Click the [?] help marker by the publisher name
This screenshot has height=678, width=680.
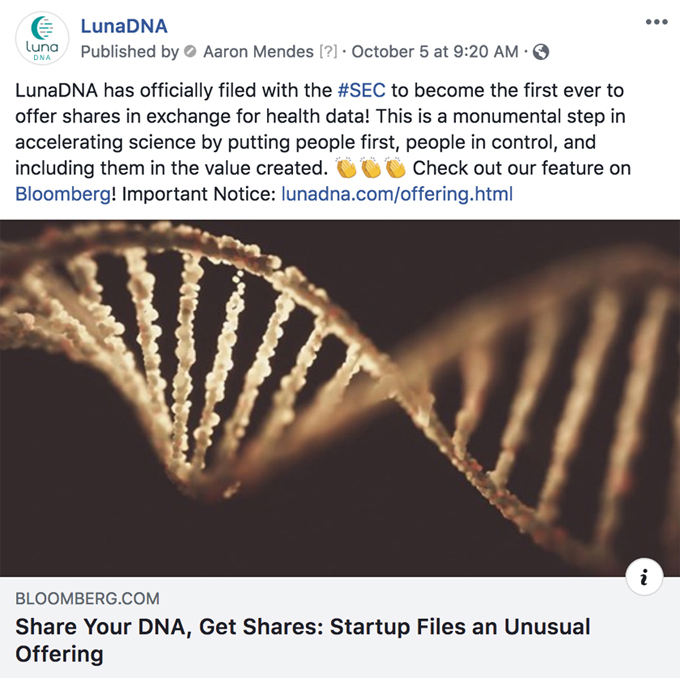(327, 51)
